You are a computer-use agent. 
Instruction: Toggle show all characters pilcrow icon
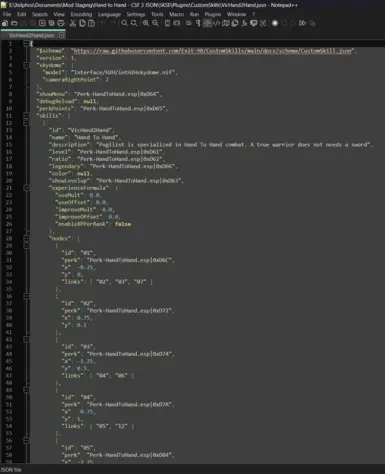[198, 23]
